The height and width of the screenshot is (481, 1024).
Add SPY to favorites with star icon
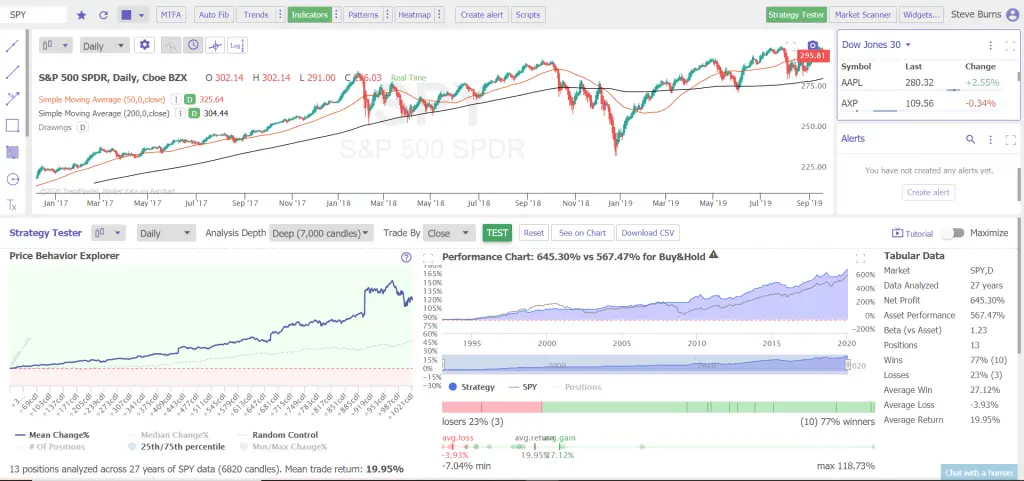(x=82, y=14)
